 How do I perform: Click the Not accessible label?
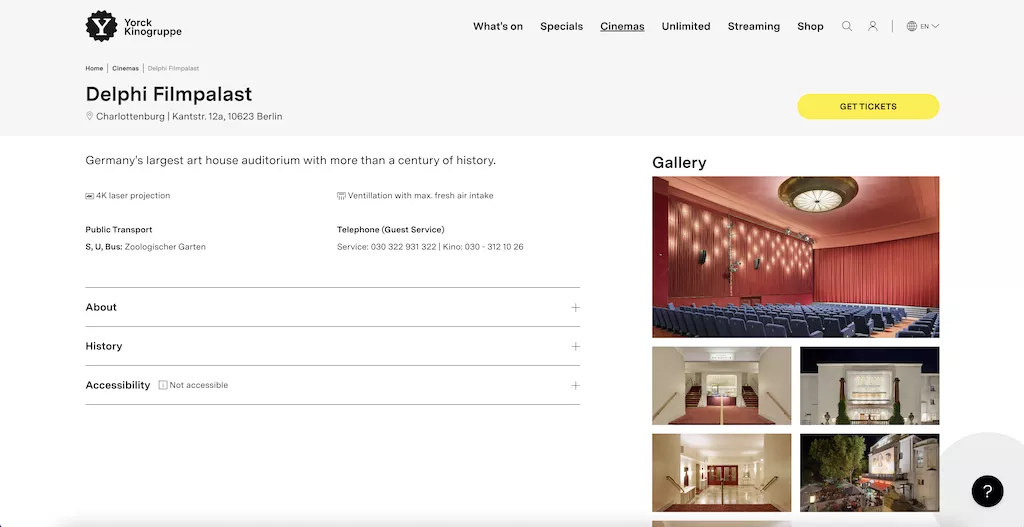point(199,385)
